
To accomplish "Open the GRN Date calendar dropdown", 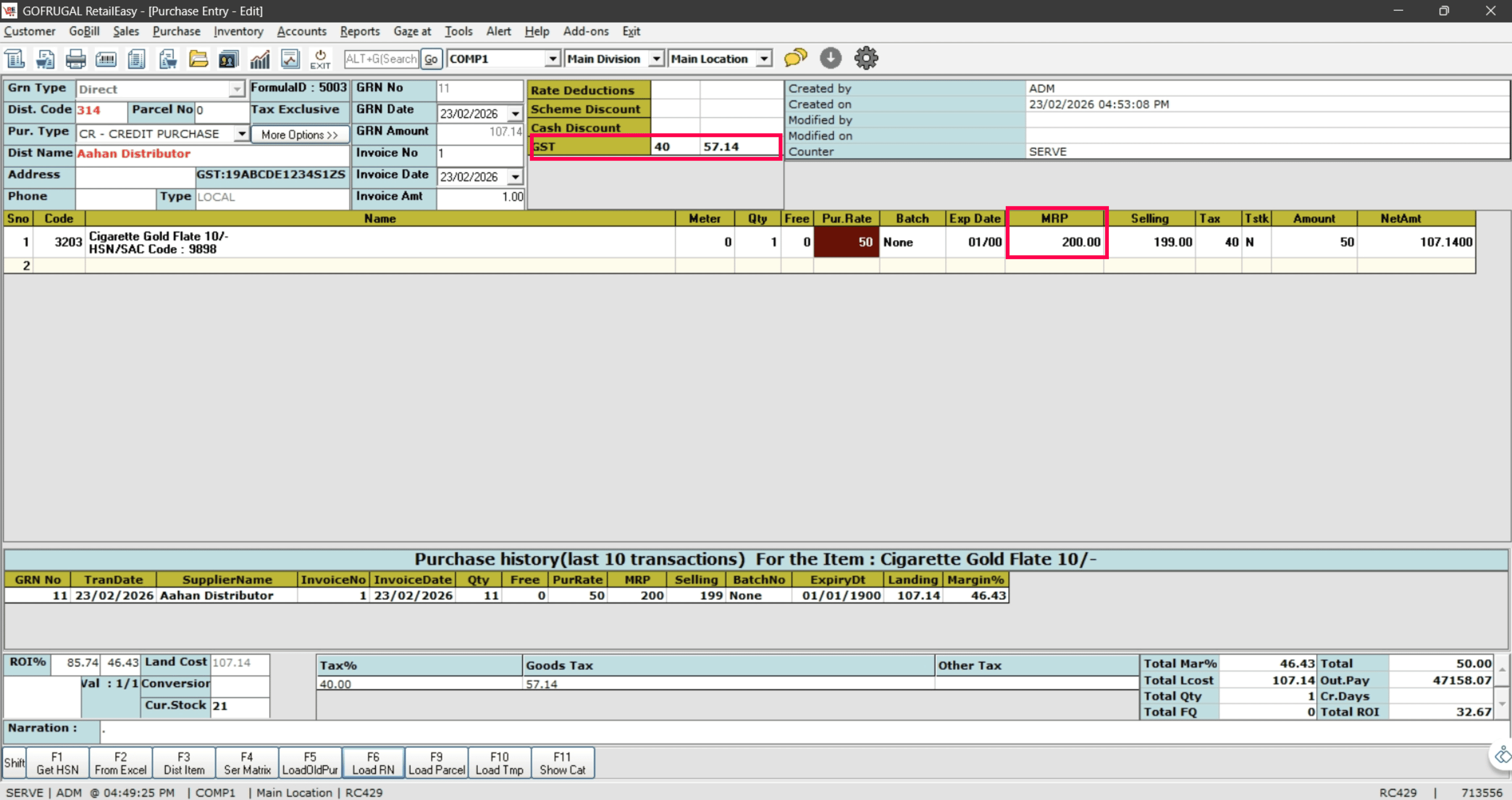I will pos(515,113).
